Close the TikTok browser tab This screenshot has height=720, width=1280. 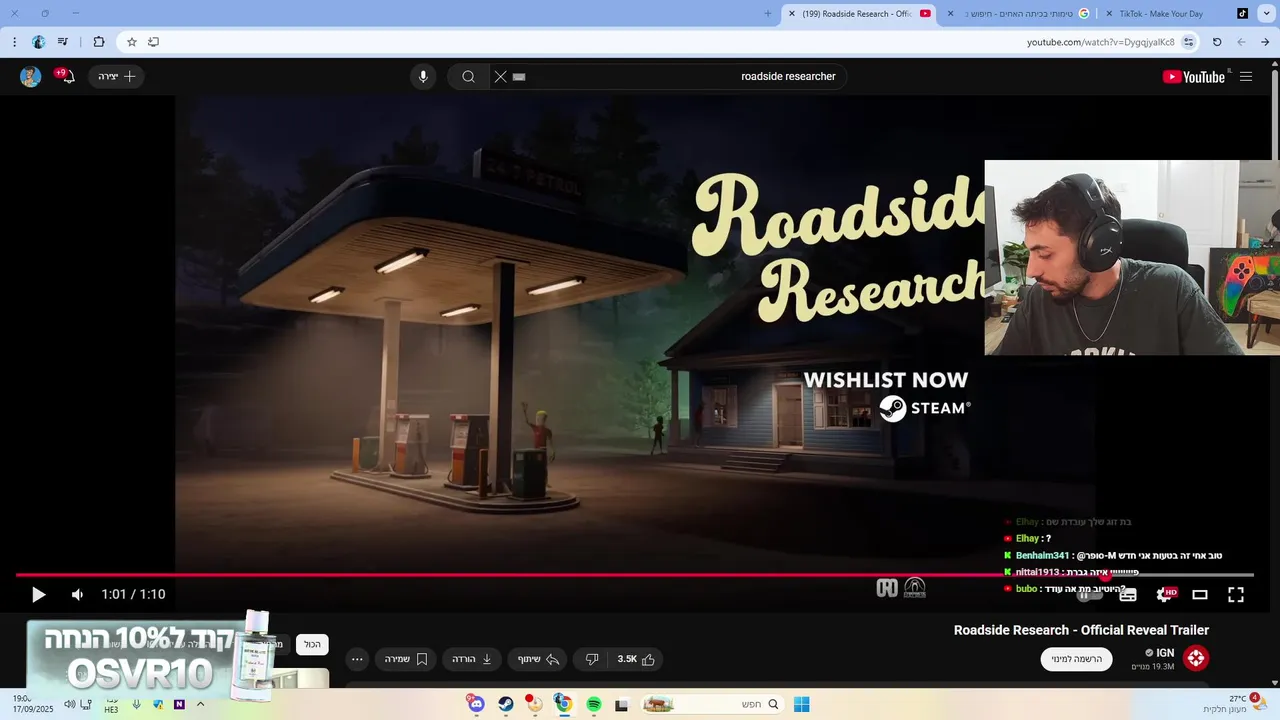(1109, 14)
